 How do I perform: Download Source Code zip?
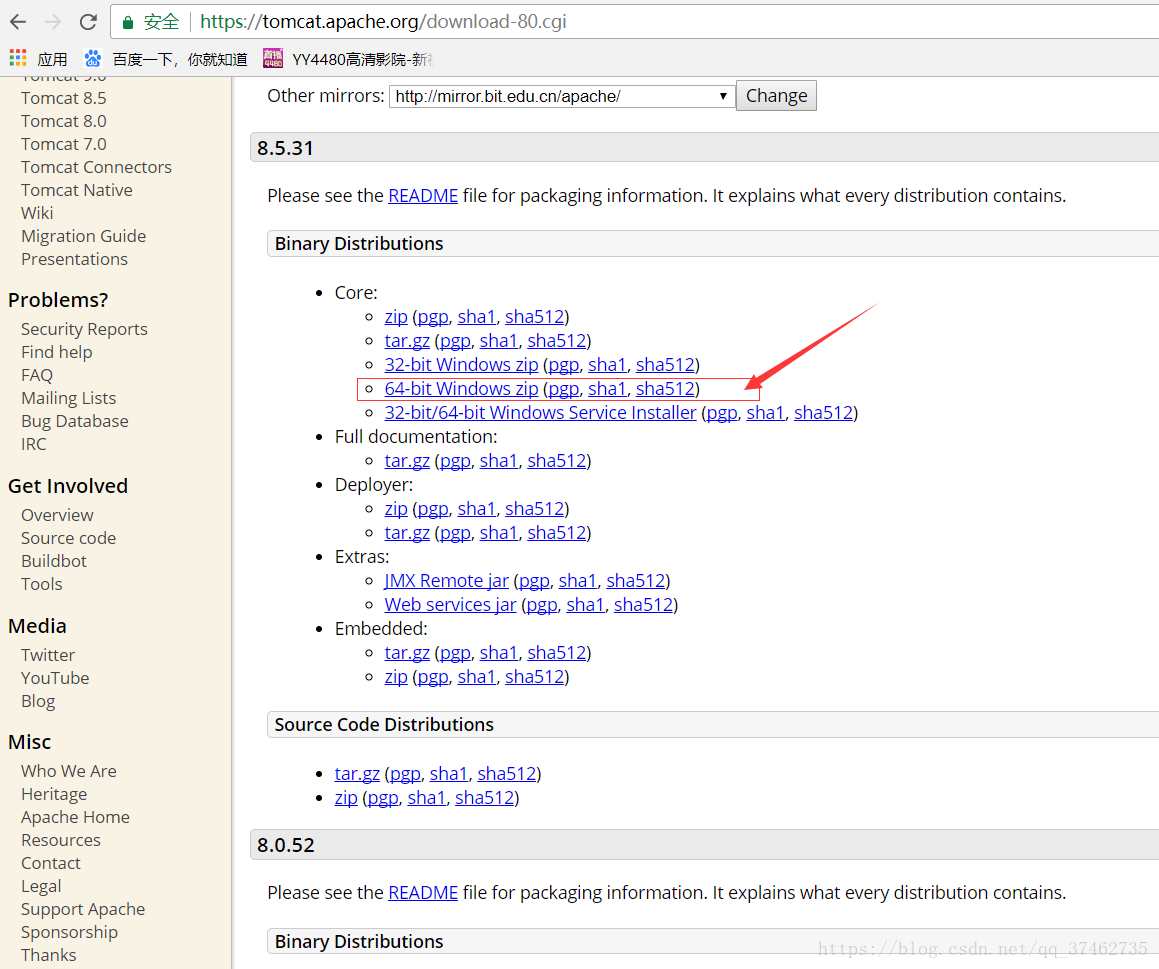346,798
